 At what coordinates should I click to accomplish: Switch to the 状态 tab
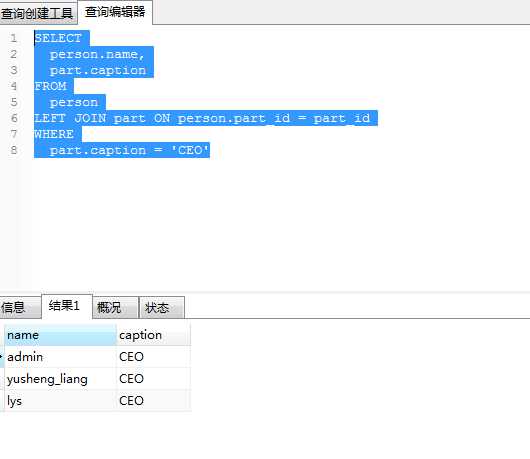click(162, 308)
